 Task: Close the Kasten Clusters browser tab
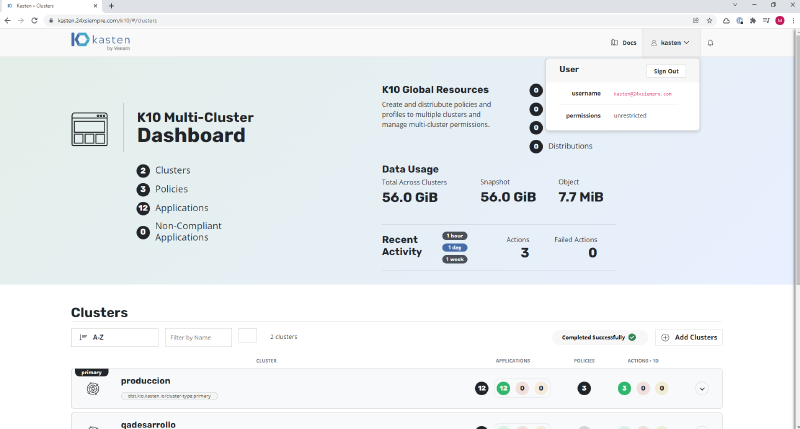click(x=95, y=6)
